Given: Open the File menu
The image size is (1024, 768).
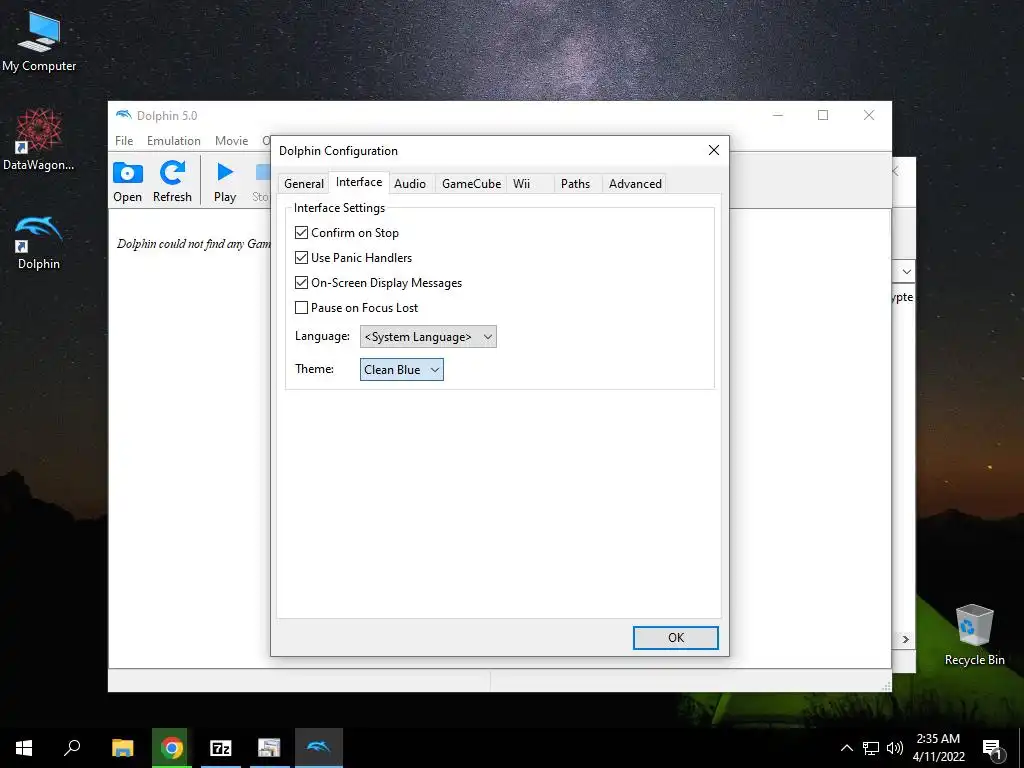Looking at the screenshot, I should pos(124,140).
